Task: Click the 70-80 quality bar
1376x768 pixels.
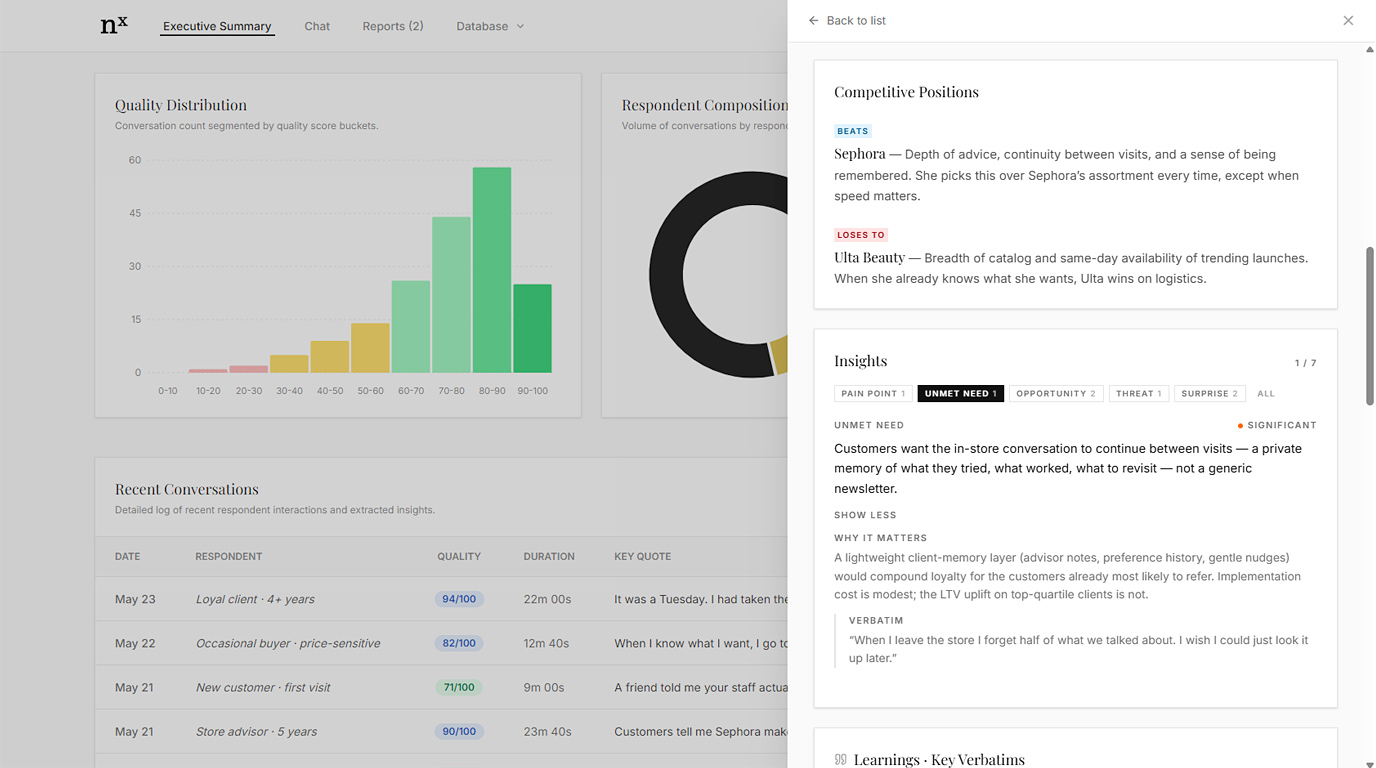Action: (x=451, y=295)
